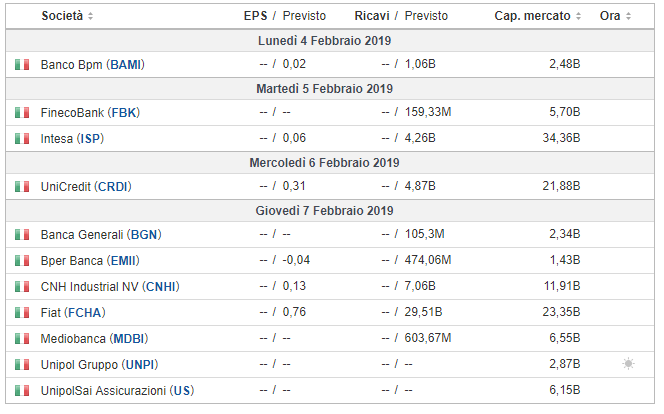Click market cap value 11,91B
Screen dimensions: 664x414
[x=562, y=286]
